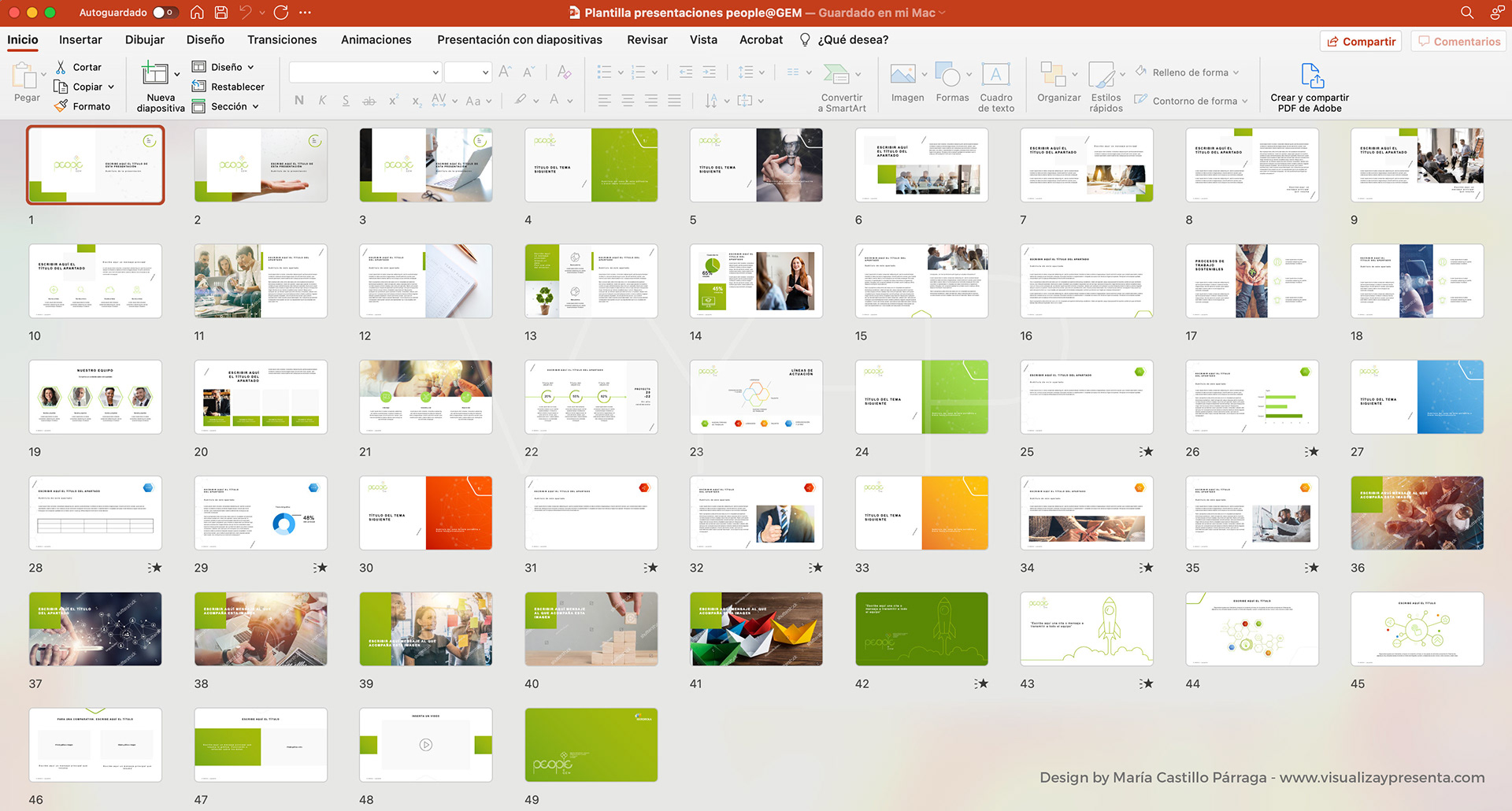Image resolution: width=1512 pixels, height=811 pixels.
Task: Click the Undo arrow icon
Action: [246, 13]
